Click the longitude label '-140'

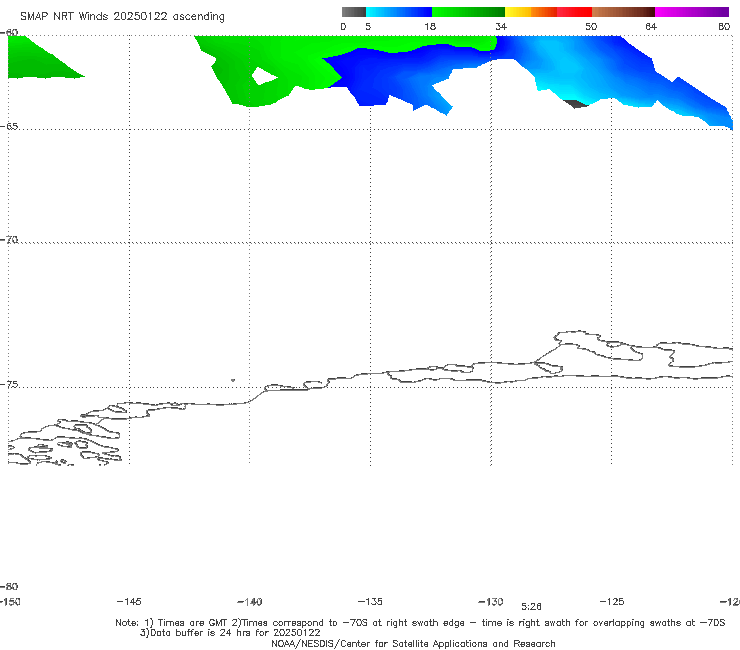tap(250, 601)
